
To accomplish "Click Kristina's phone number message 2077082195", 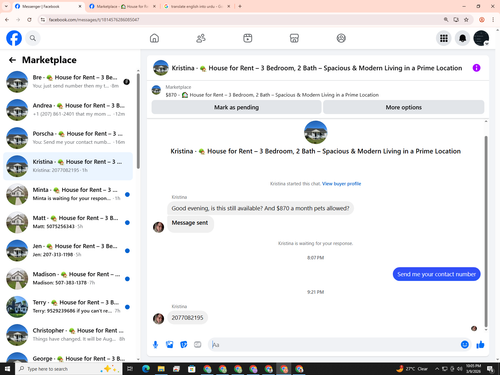I will [187, 318].
